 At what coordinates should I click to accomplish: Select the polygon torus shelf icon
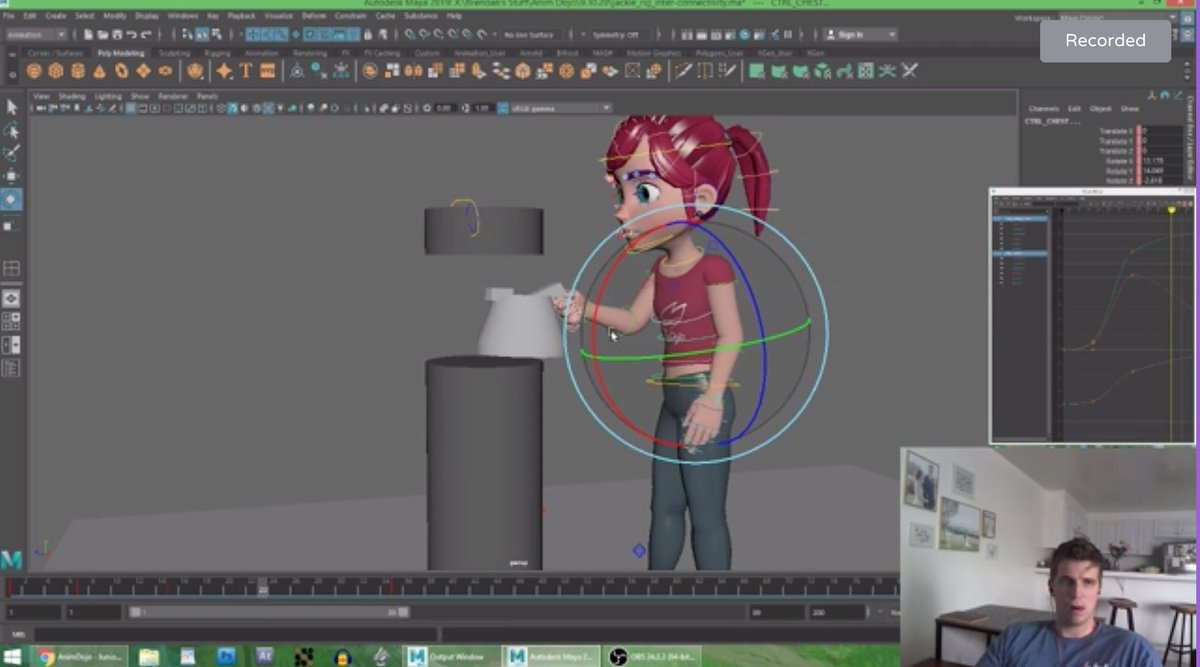(x=122, y=71)
